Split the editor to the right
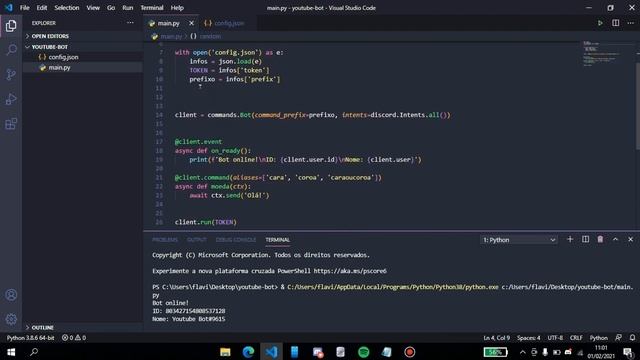 (616, 23)
